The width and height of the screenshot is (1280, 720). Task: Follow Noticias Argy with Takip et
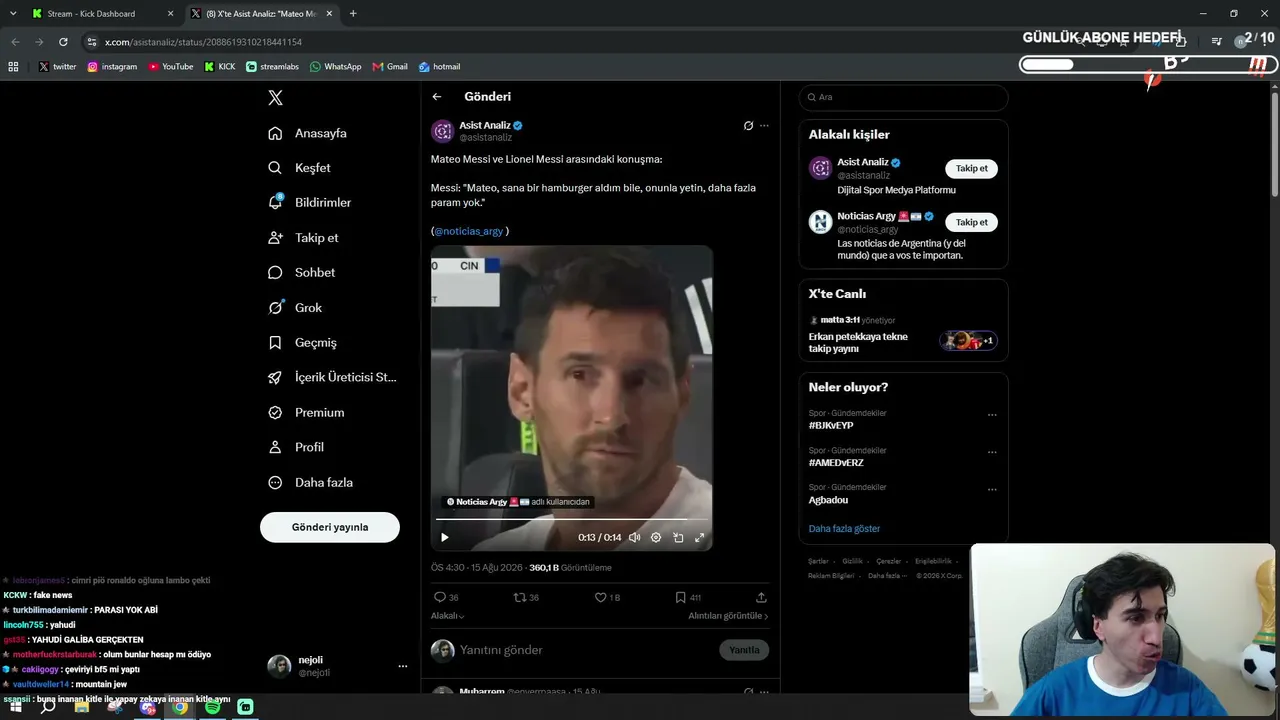tap(971, 222)
